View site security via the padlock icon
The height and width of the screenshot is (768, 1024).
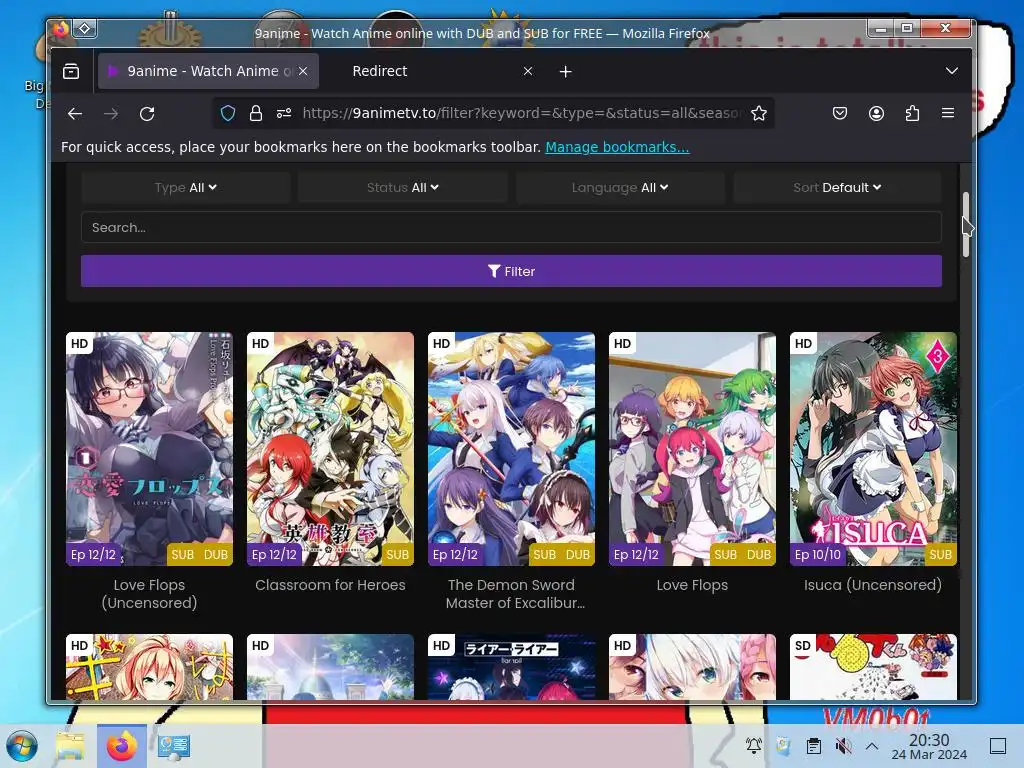pos(256,113)
